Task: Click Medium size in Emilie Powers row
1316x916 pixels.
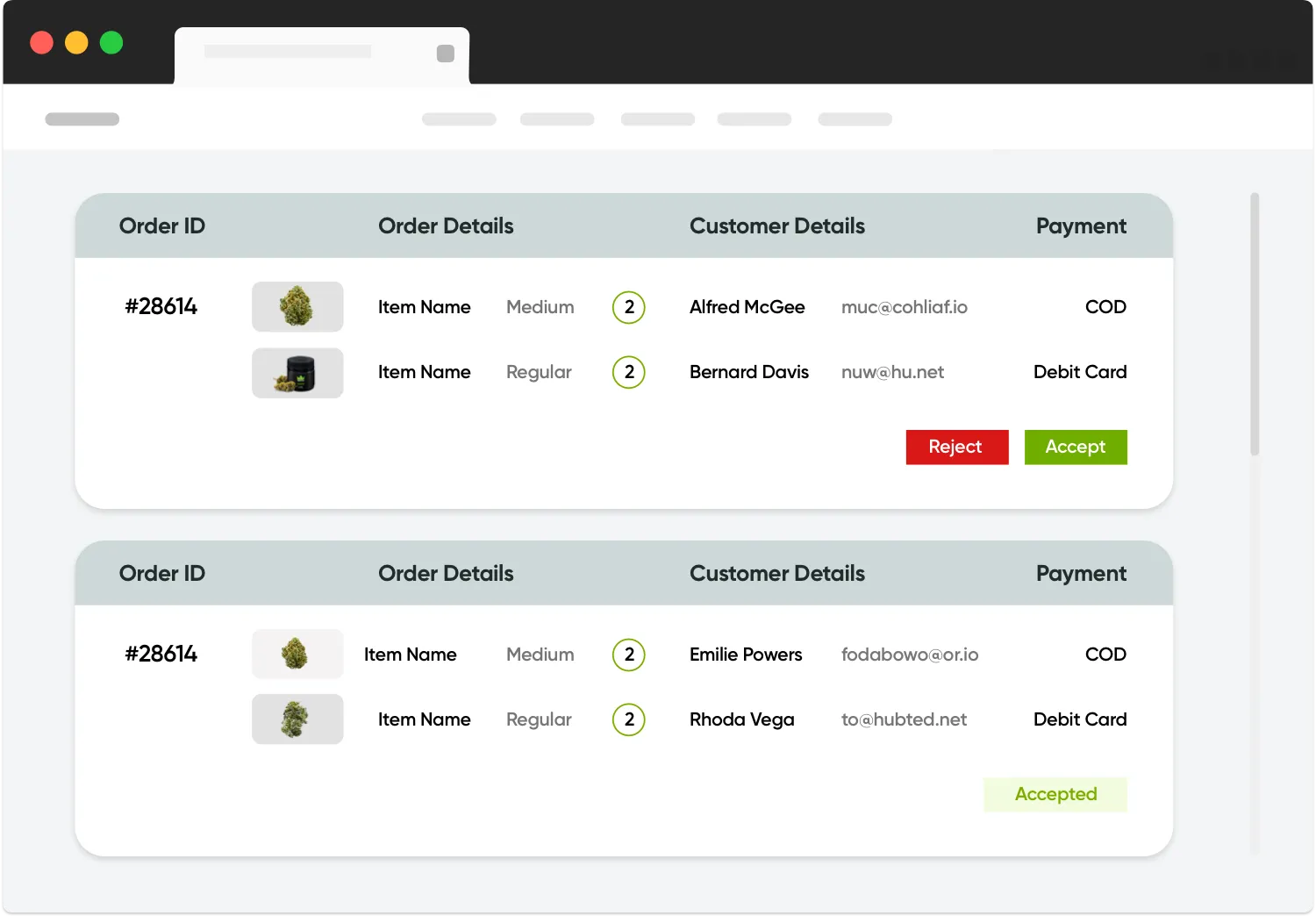Action: tap(540, 655)
